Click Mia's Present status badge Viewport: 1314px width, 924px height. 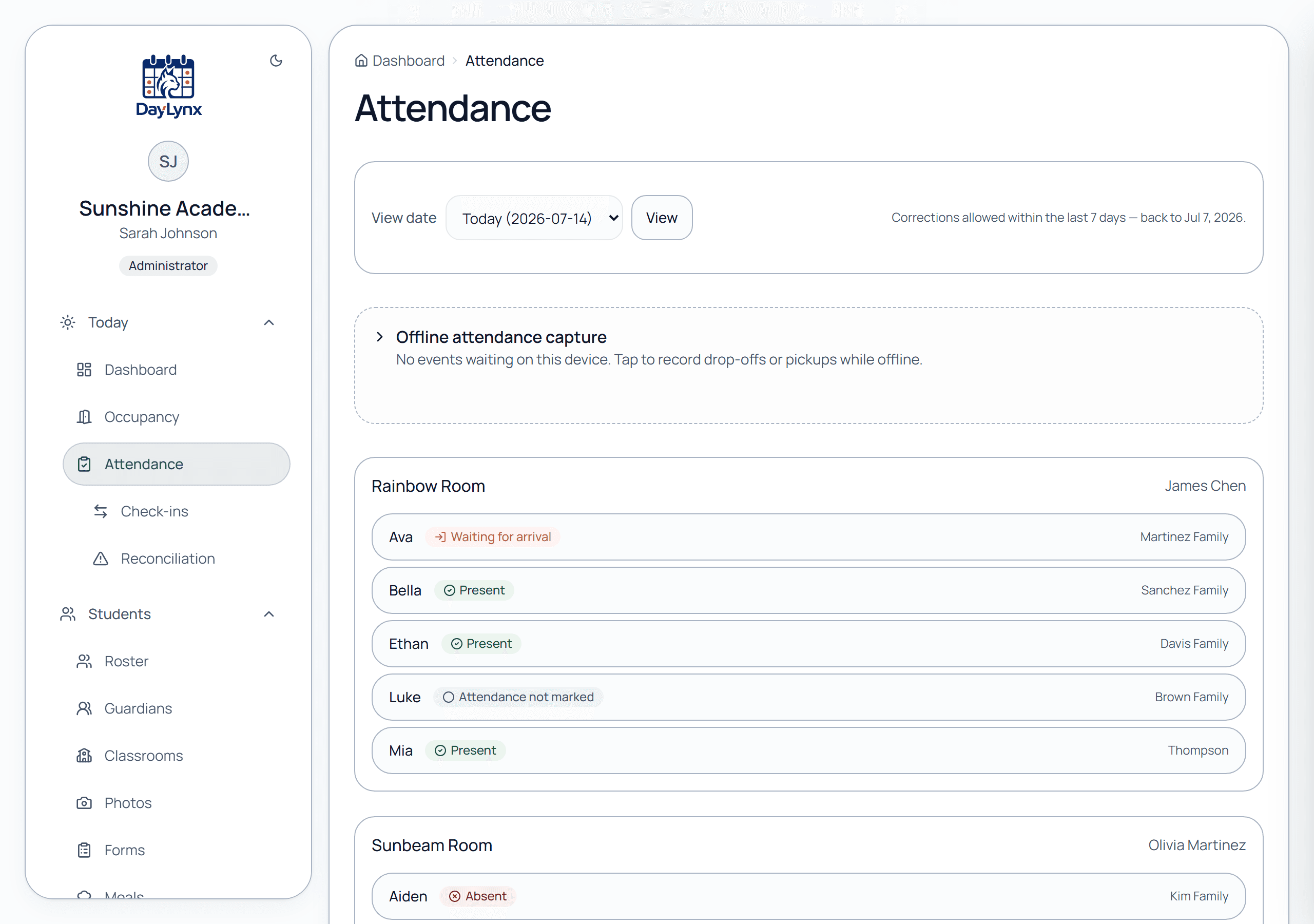tap(465, 750)
